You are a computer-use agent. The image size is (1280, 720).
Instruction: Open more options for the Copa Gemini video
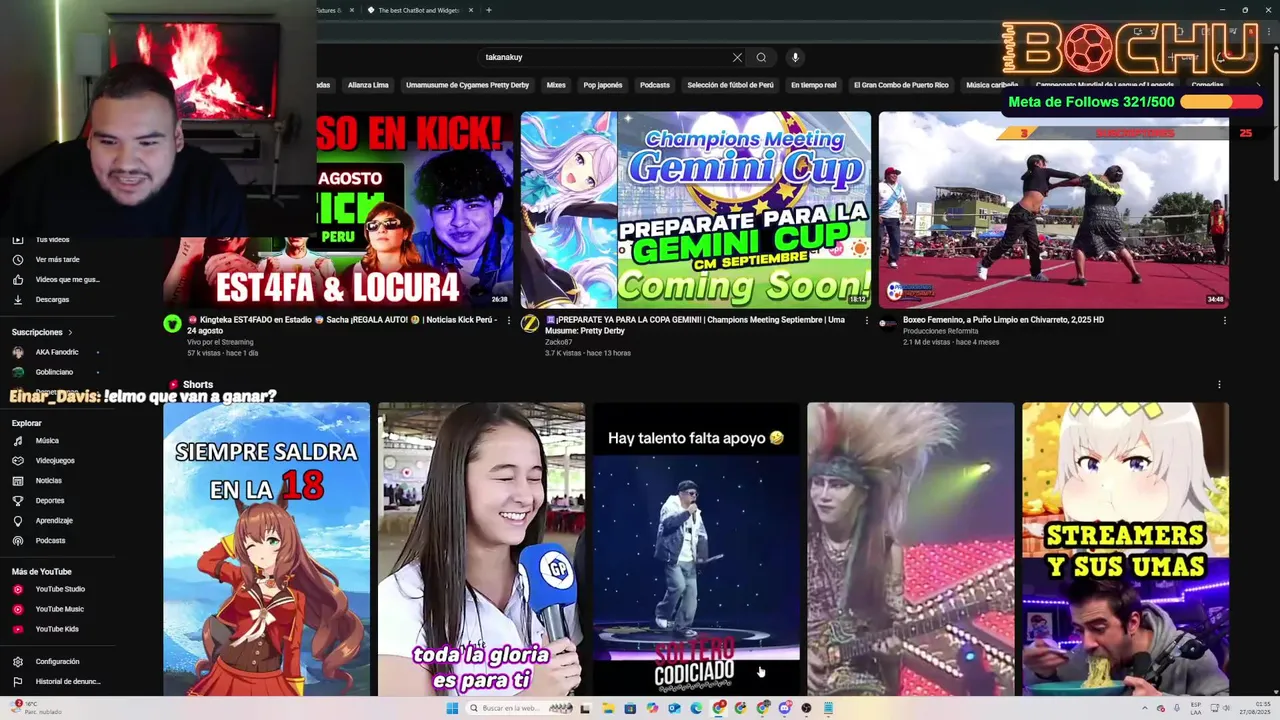point(866,321)
